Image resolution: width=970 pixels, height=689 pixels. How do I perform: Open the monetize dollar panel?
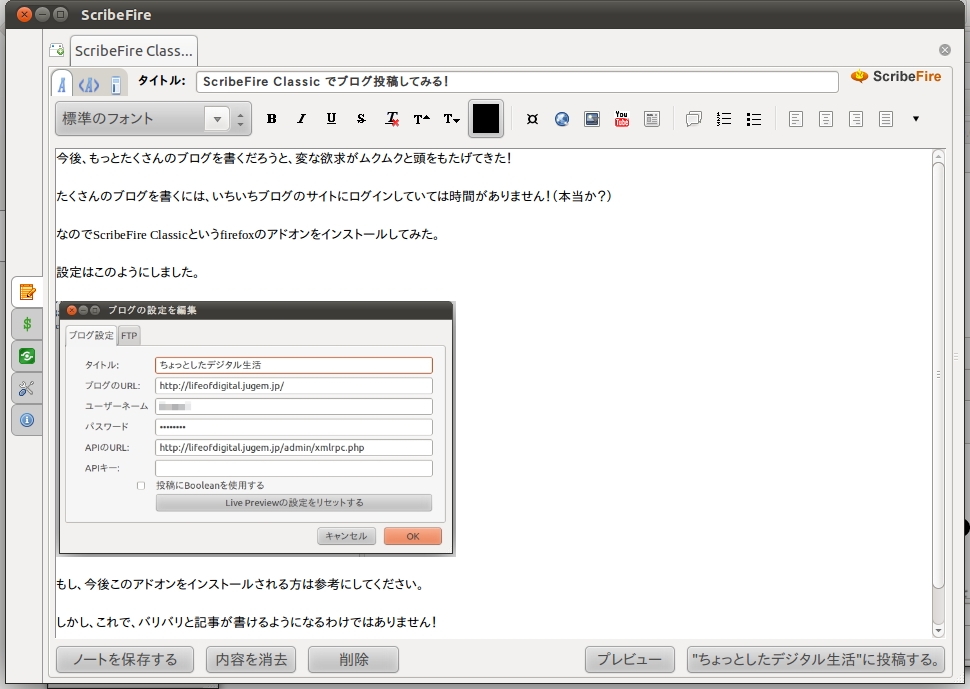click(x=27, y=324)
